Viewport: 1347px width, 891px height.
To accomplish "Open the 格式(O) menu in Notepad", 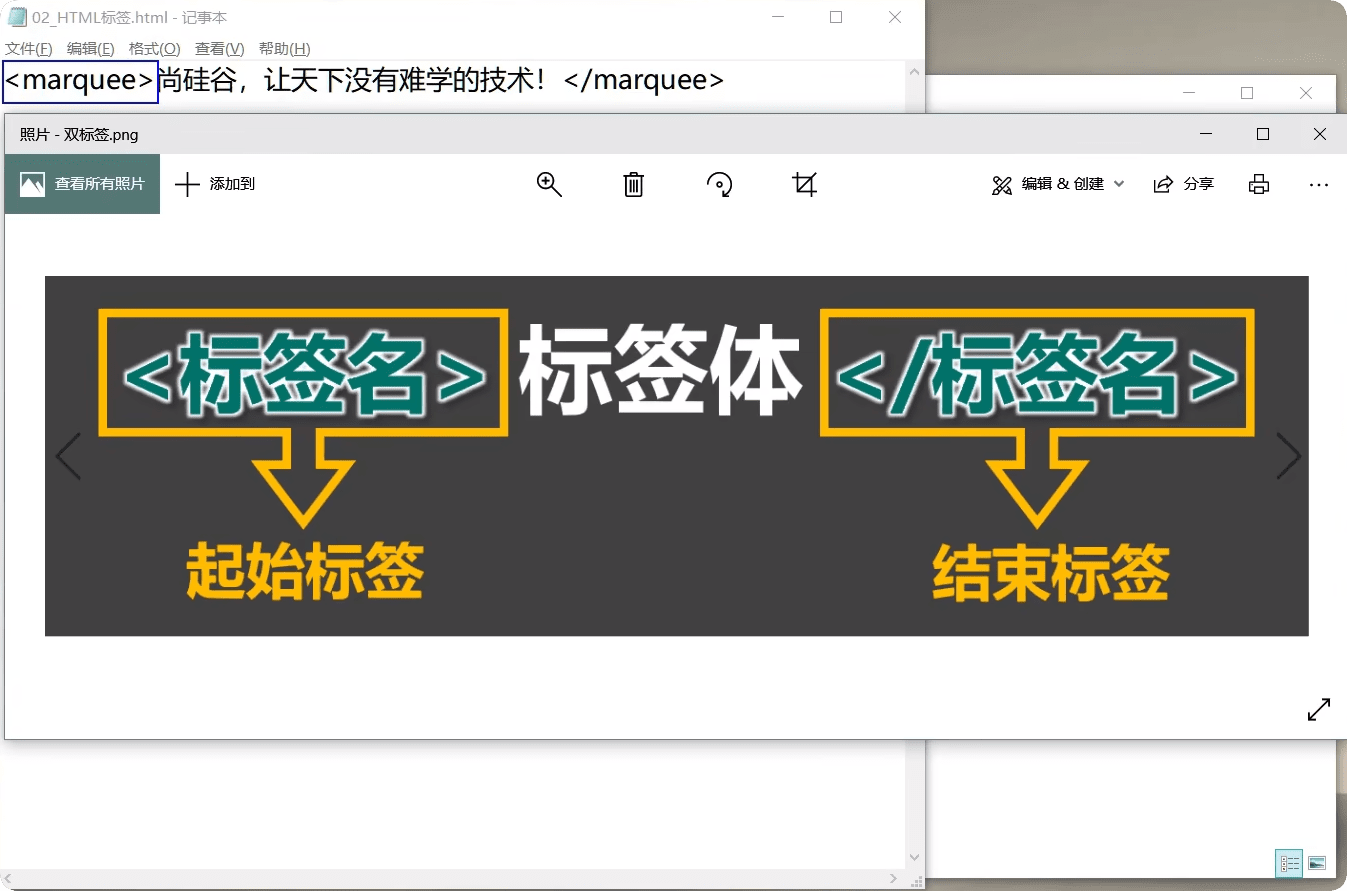I will tap(154, 49).
